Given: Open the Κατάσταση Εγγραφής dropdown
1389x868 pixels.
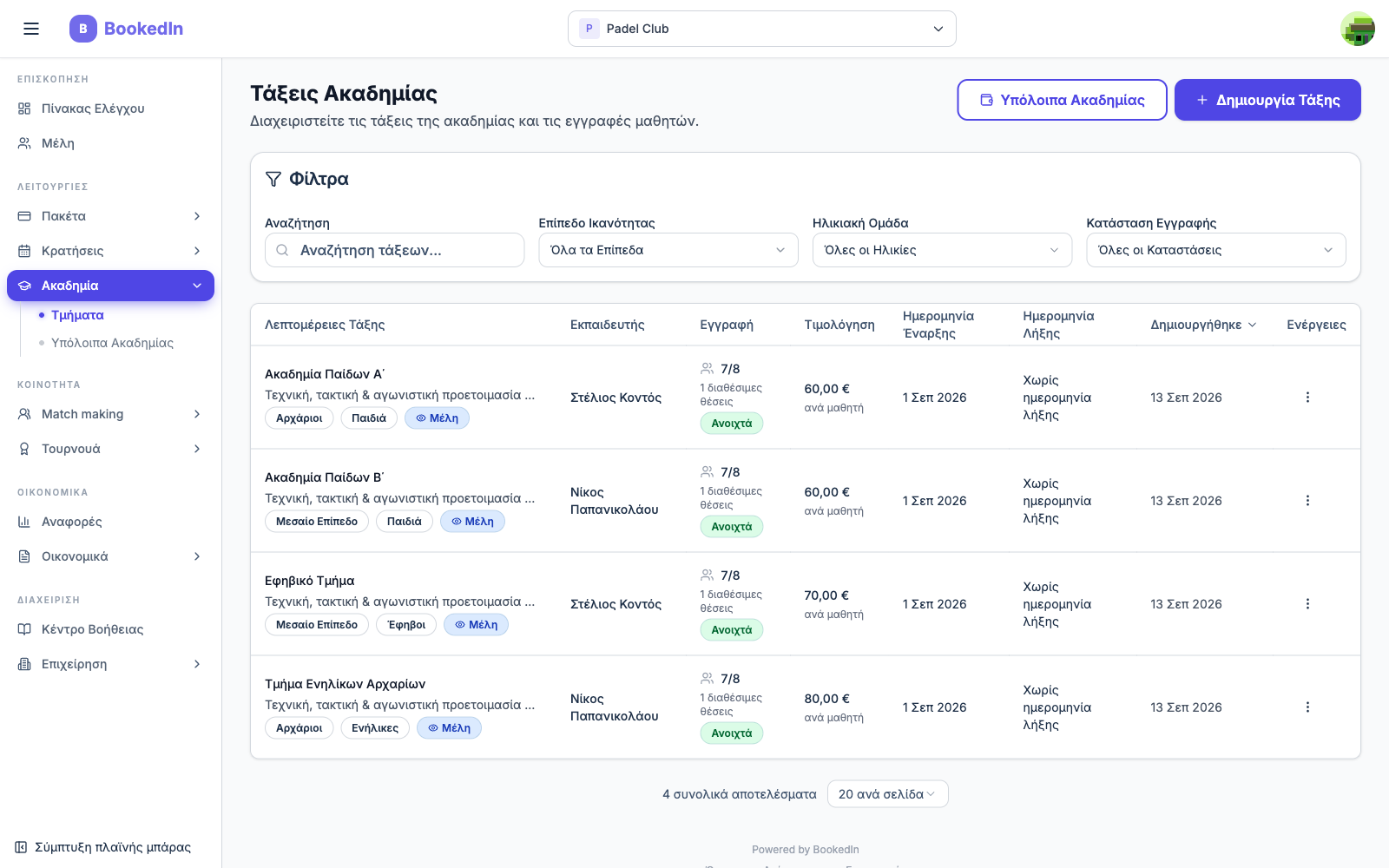Looking at the screenshot, I should point(1216,250).
